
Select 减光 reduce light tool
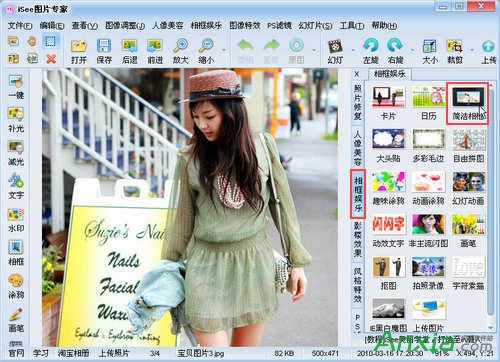coord(16,153)
